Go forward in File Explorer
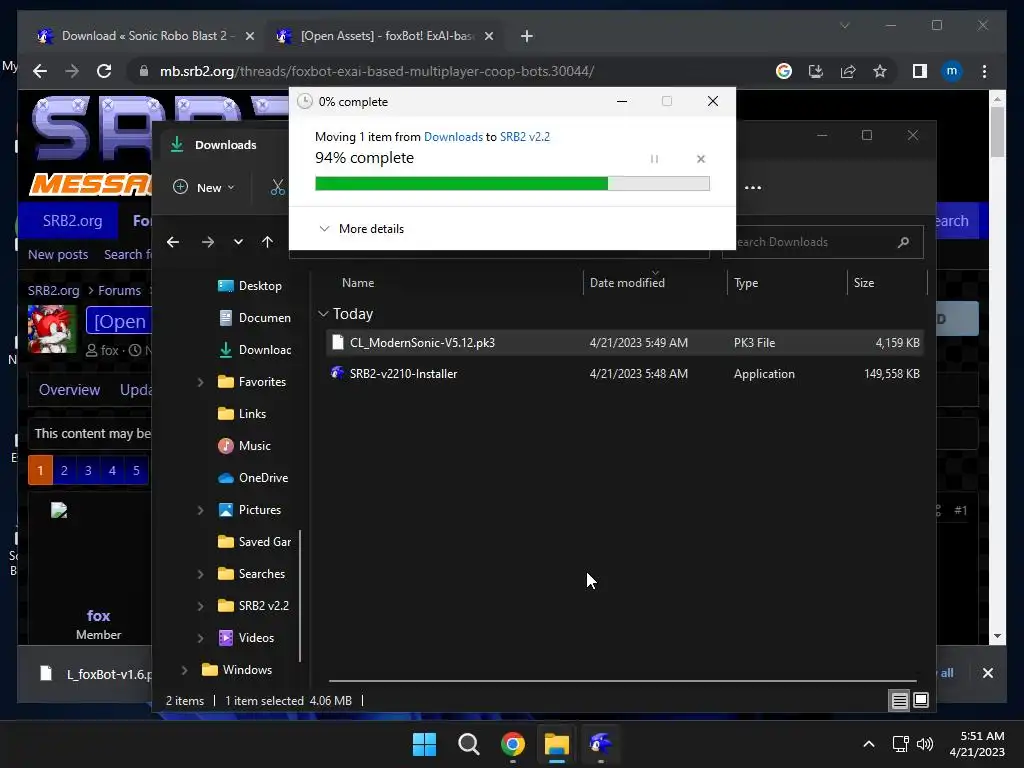Image resolution: width=1024 pixels, height=768 pixels. [x=208, y=242]
